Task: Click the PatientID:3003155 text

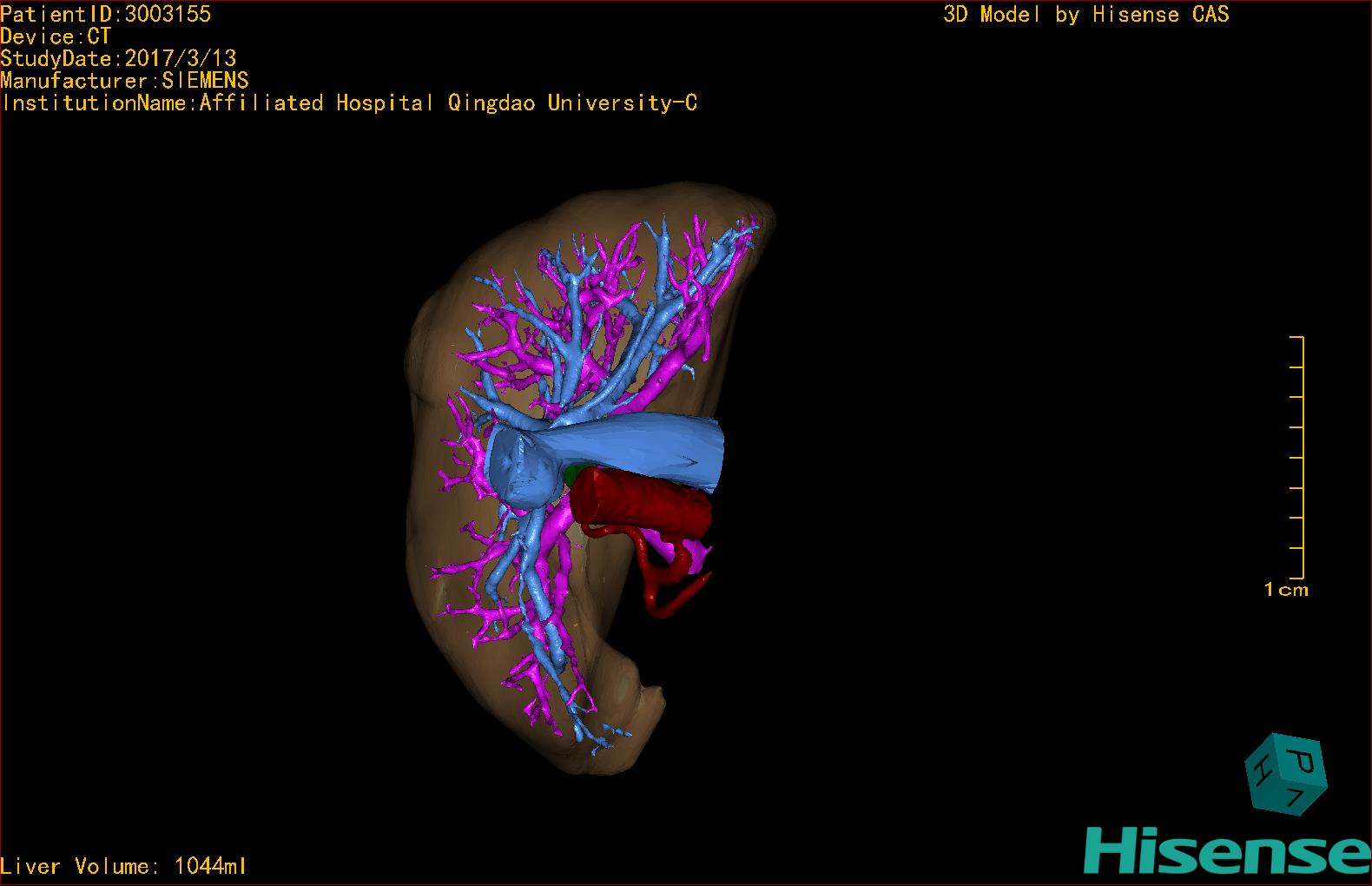Action: coord(106,14)
